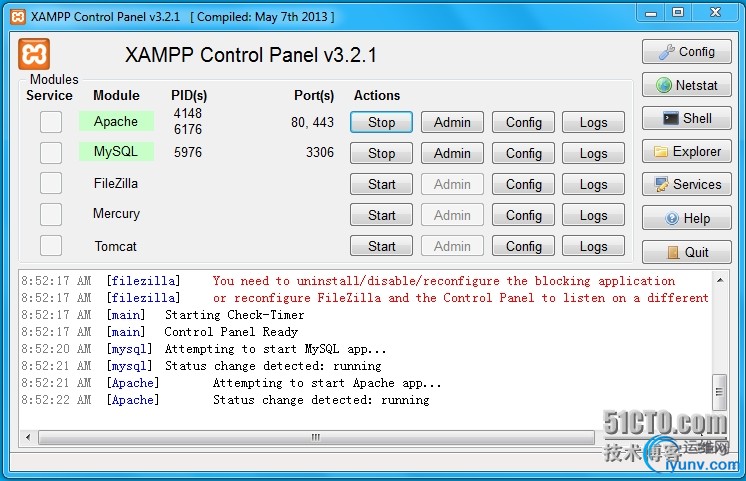Open Mercury Config options
The height and width of the screenshot is (481, 746).
pyautogui.click(x=523, y=215)
